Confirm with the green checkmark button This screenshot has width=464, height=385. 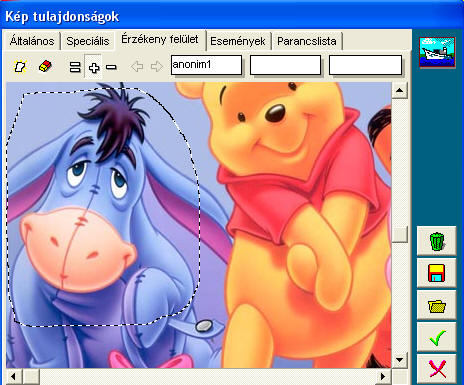pos(437,337)
